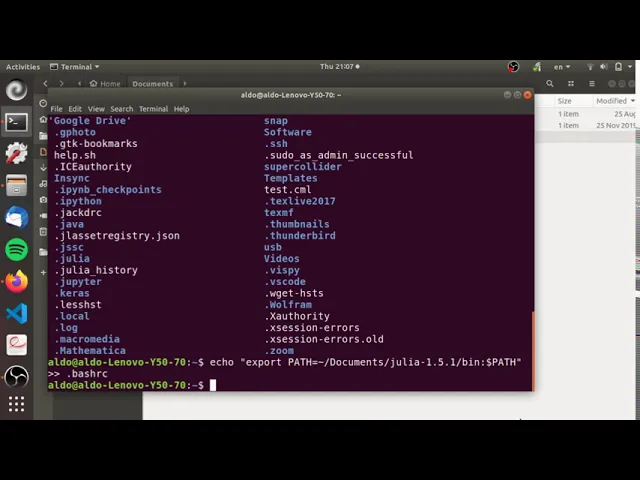The height and width of the screenshot is (480, 640).
Task: Click '.julia_history' in the terminal listing
Action: pyautogui.click(x=96, y=270)
